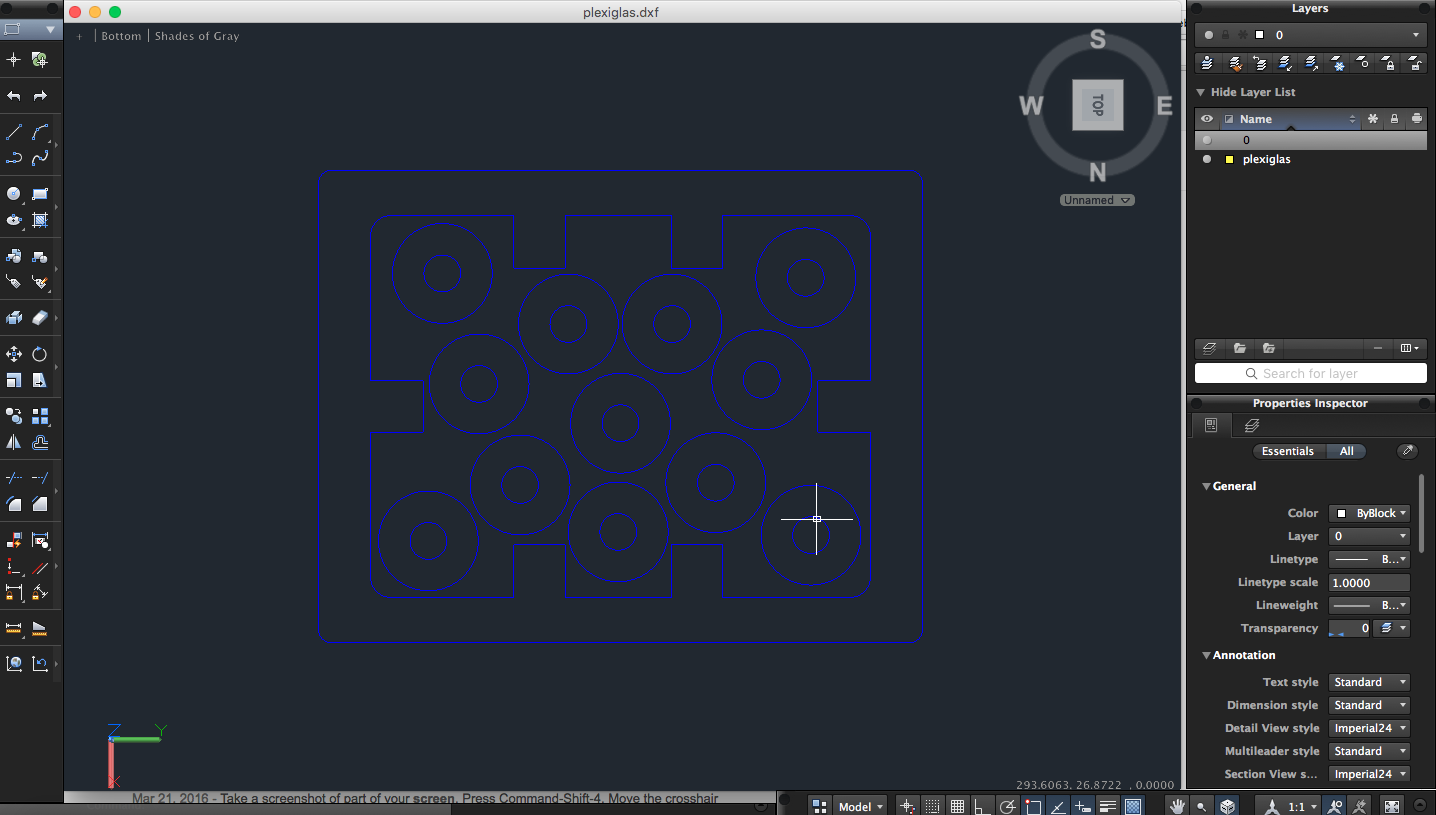Collapse the Annotation properties section
The image size is (1436, 815).
pos(1206,655)
